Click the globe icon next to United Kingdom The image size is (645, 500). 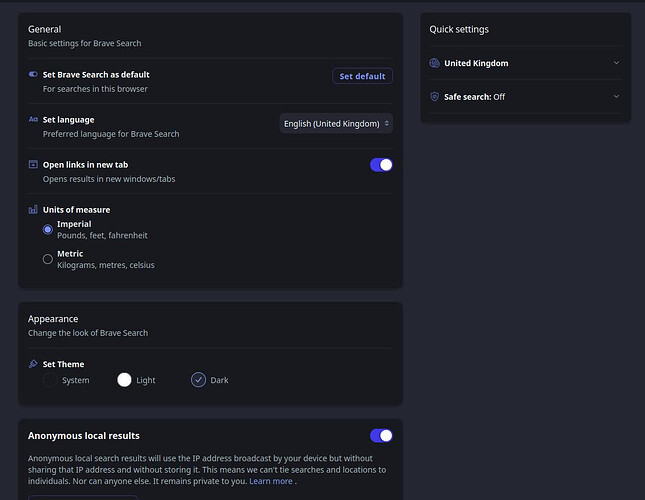(434, 63)
